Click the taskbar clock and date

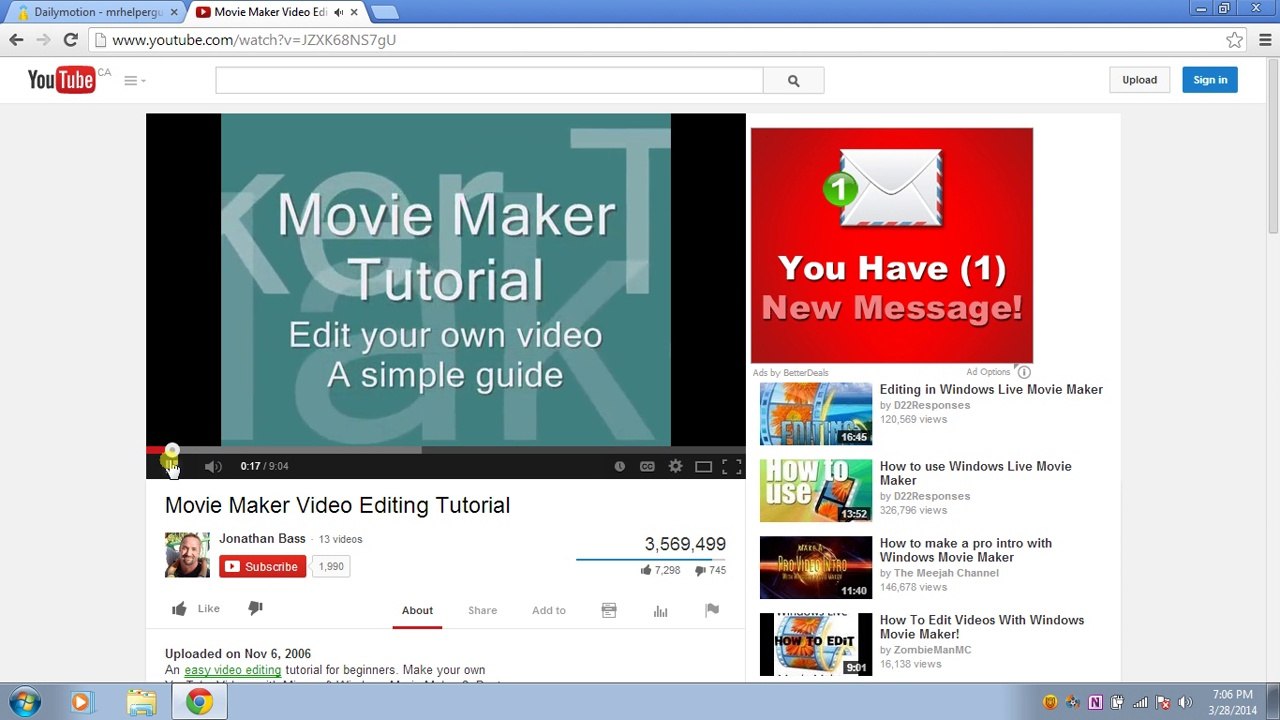click(1232, 702)
